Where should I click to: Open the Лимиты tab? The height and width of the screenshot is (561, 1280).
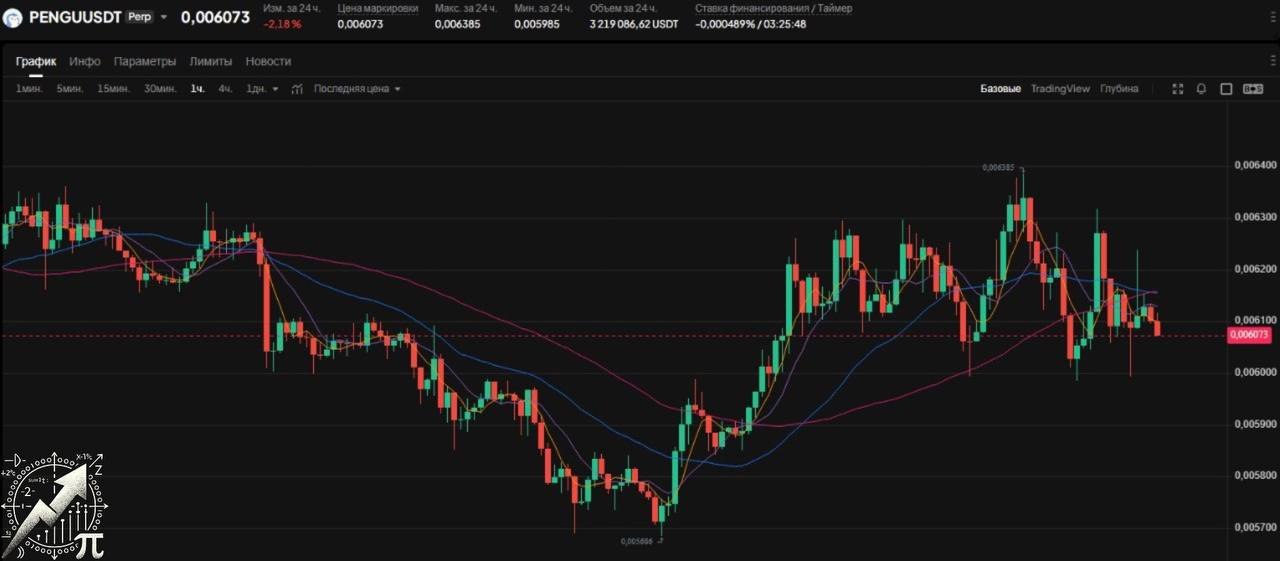[211, 61]
